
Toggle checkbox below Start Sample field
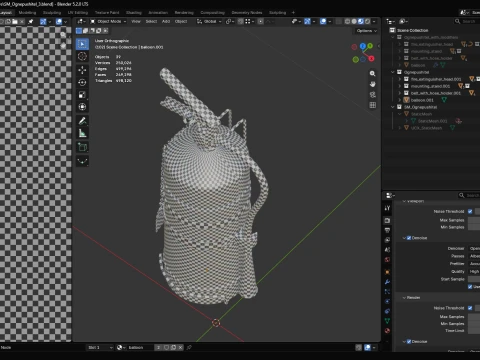pyautogui.click(x=470, y=287)
